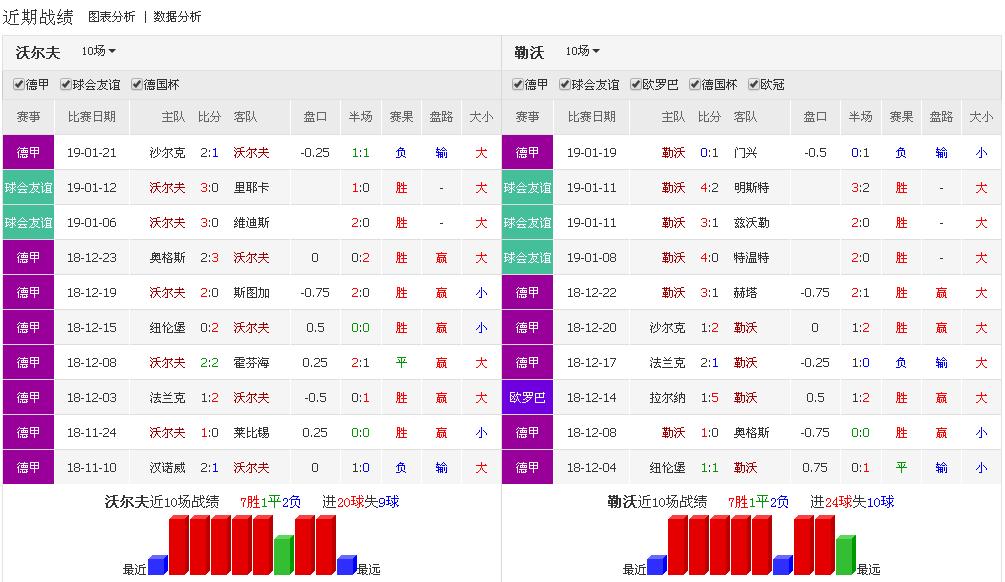This screenshot has width=1005, height=582.
Task: Click the 2:2 score against 霍芬海
Action: pos(209,362)
